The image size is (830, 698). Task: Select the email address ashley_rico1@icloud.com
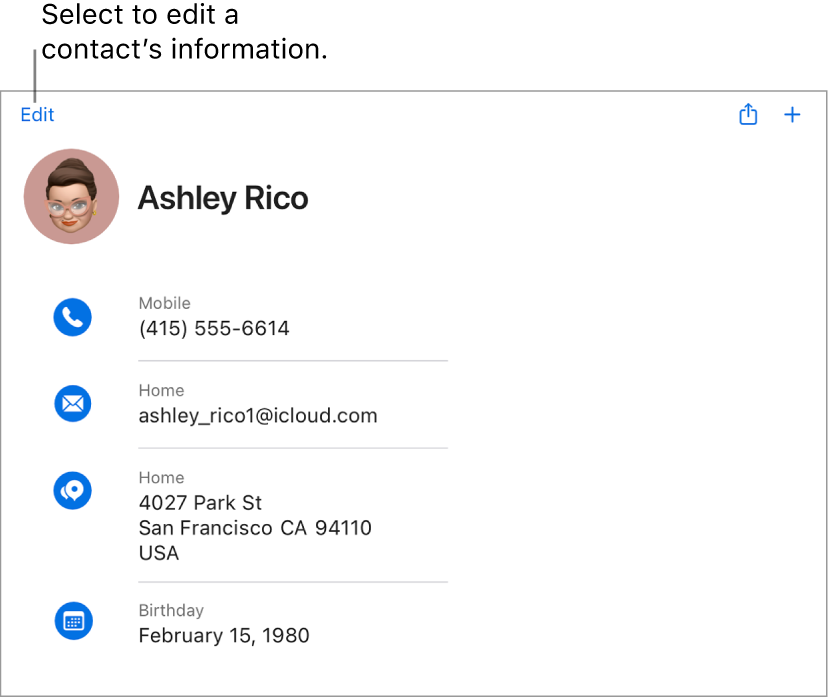pyautogui.click(x=258, y=415)
